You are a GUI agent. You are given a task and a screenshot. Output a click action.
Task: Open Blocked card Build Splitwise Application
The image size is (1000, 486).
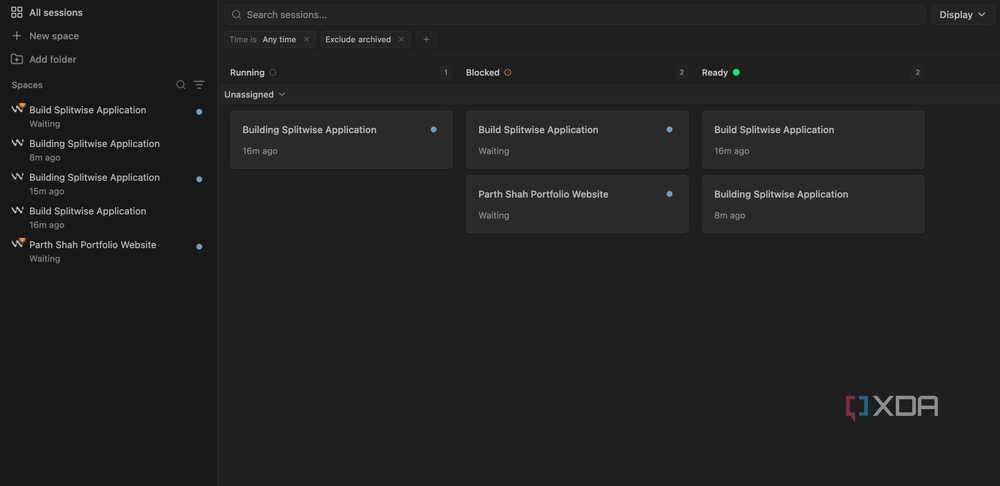(x=577, y=140)
